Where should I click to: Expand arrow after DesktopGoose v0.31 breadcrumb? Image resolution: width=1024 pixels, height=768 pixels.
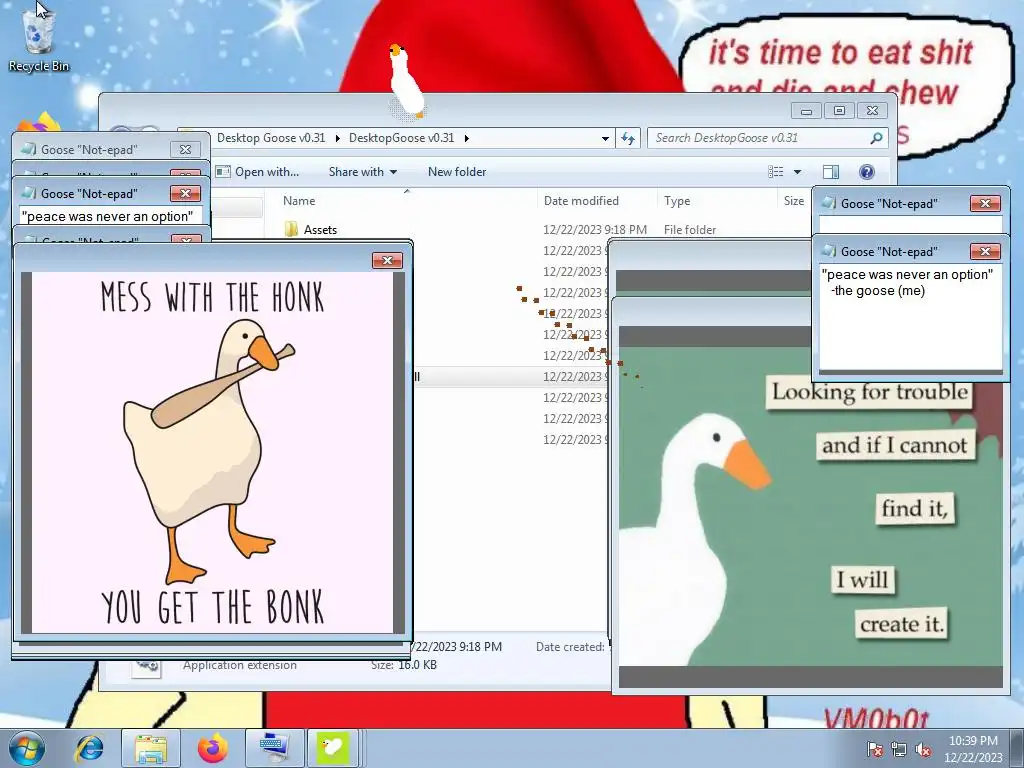click(x=466, y=138)
